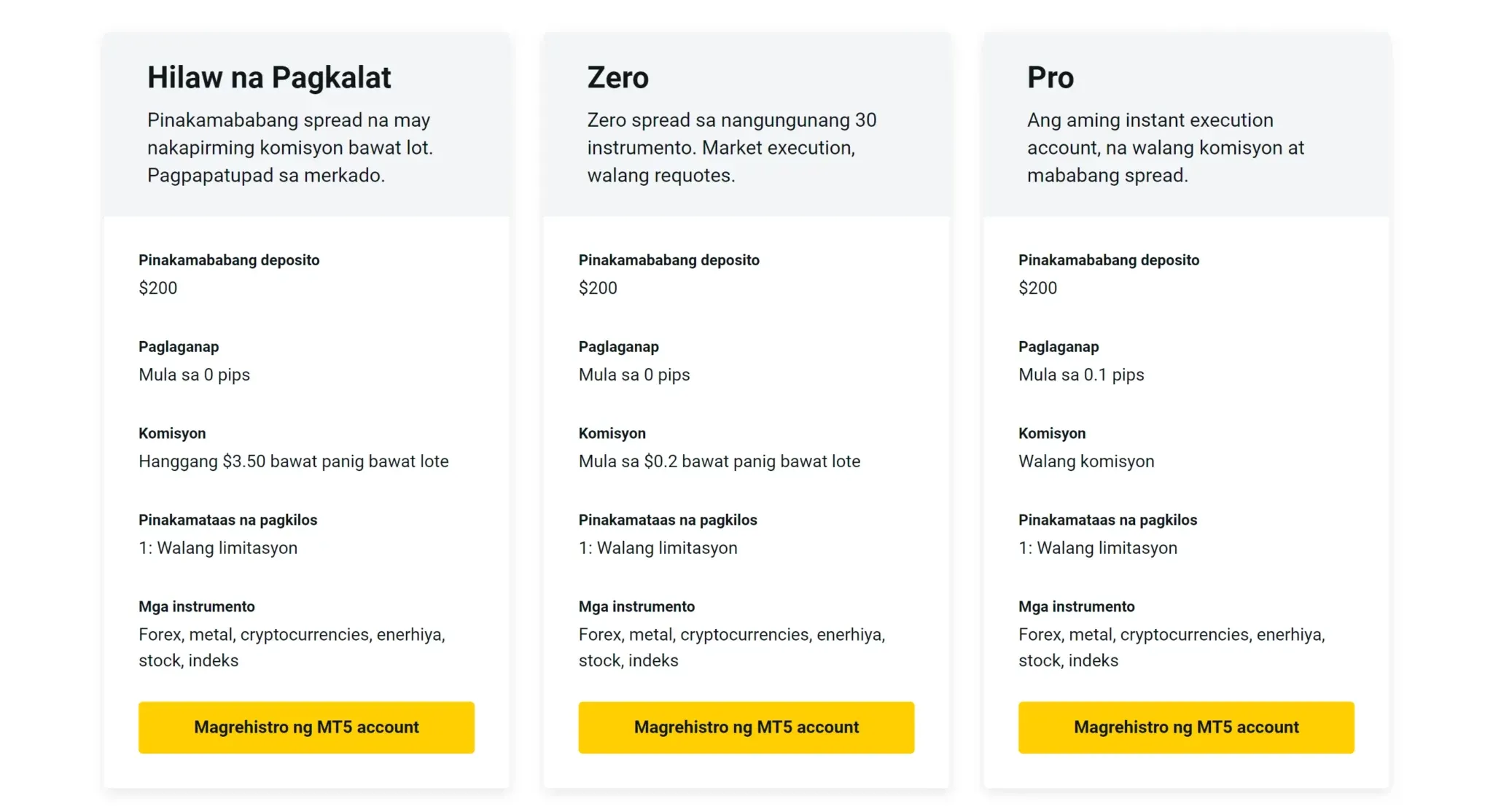Click Magrehistro ng MT5 account in Hilaw na Pagkalat card
Viewport: 1493px width, 812px height.
(306, 727)
